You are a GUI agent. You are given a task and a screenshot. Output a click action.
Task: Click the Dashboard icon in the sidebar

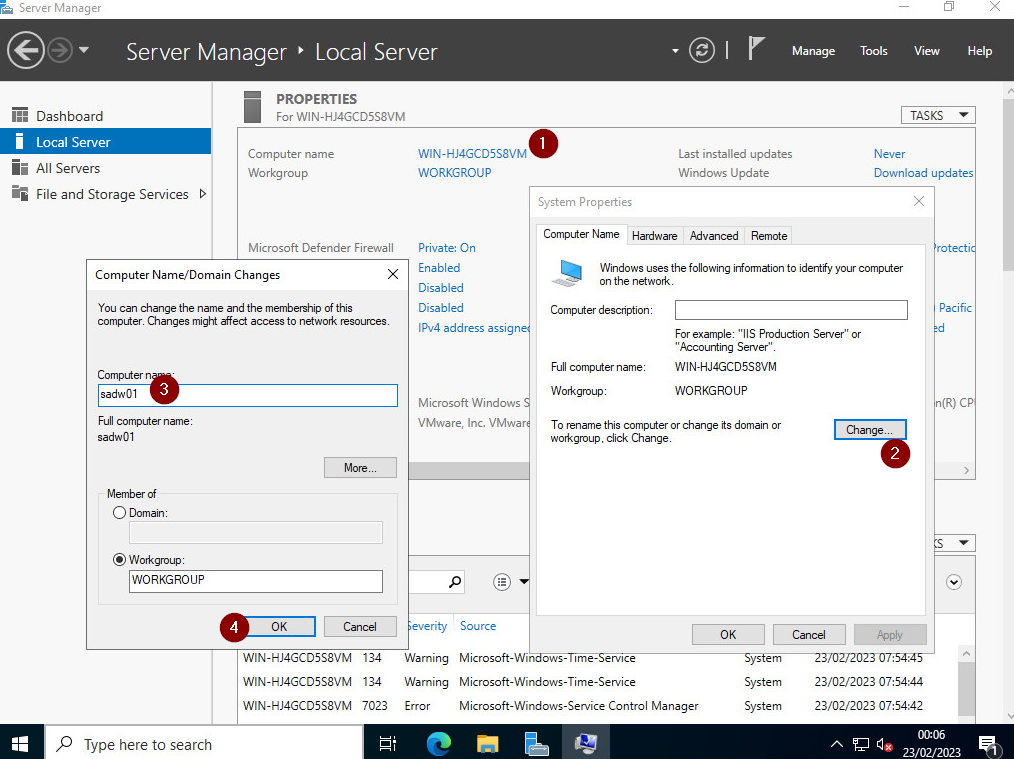[x=20, y=115]
